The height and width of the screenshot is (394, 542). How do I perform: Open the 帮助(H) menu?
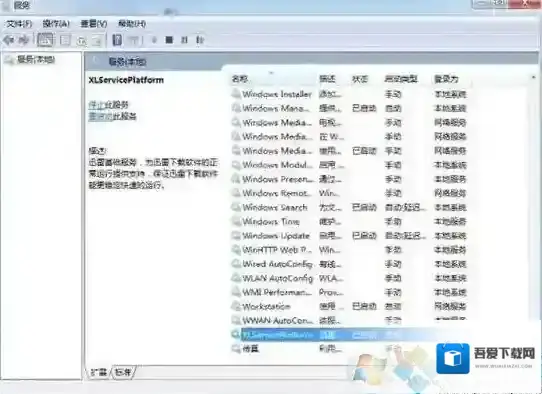(132, 24)
